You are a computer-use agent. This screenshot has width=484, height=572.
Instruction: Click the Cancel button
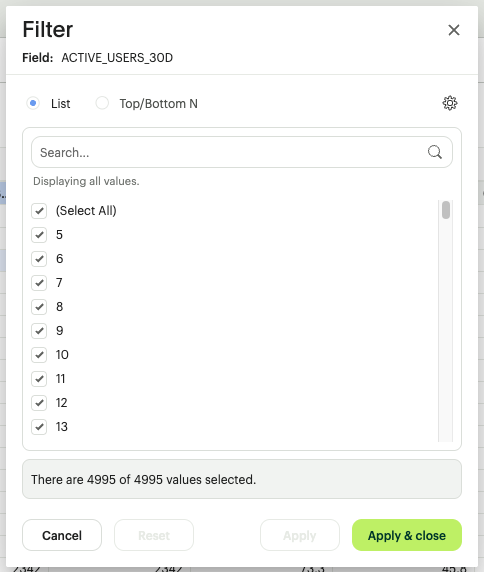(62, 535)
